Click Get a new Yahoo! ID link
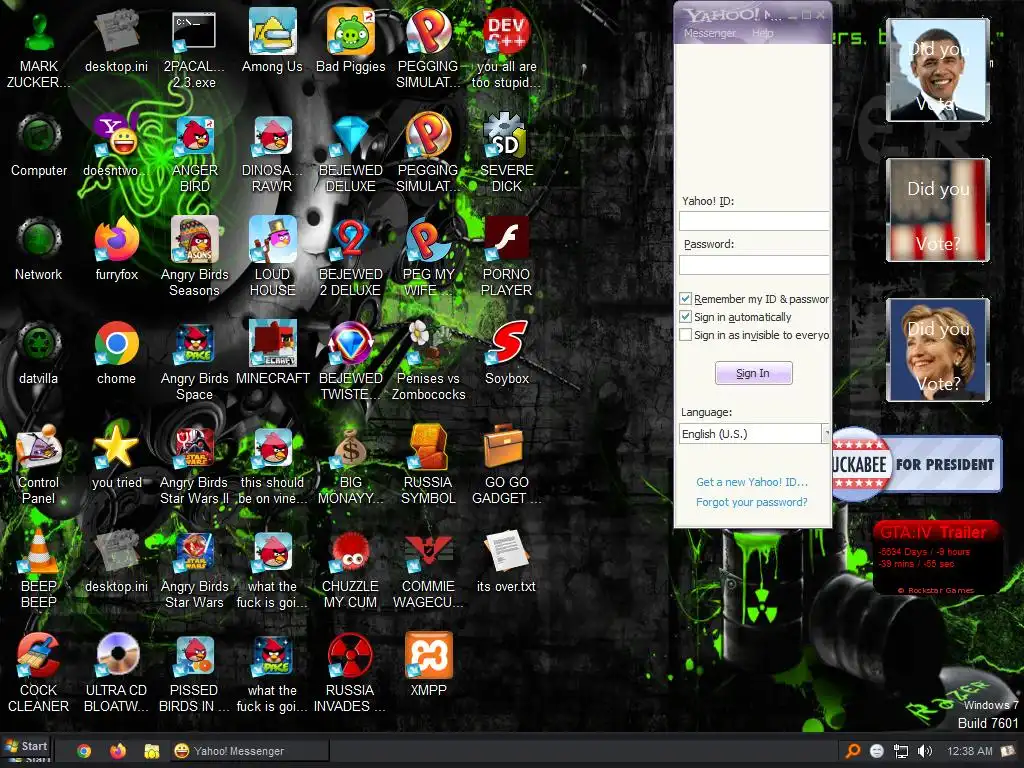Screen dimensions: 1024x768 752,482
